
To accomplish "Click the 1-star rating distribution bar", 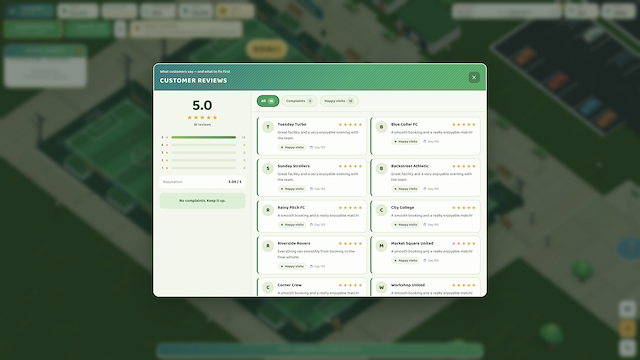I will pos(204,168).
